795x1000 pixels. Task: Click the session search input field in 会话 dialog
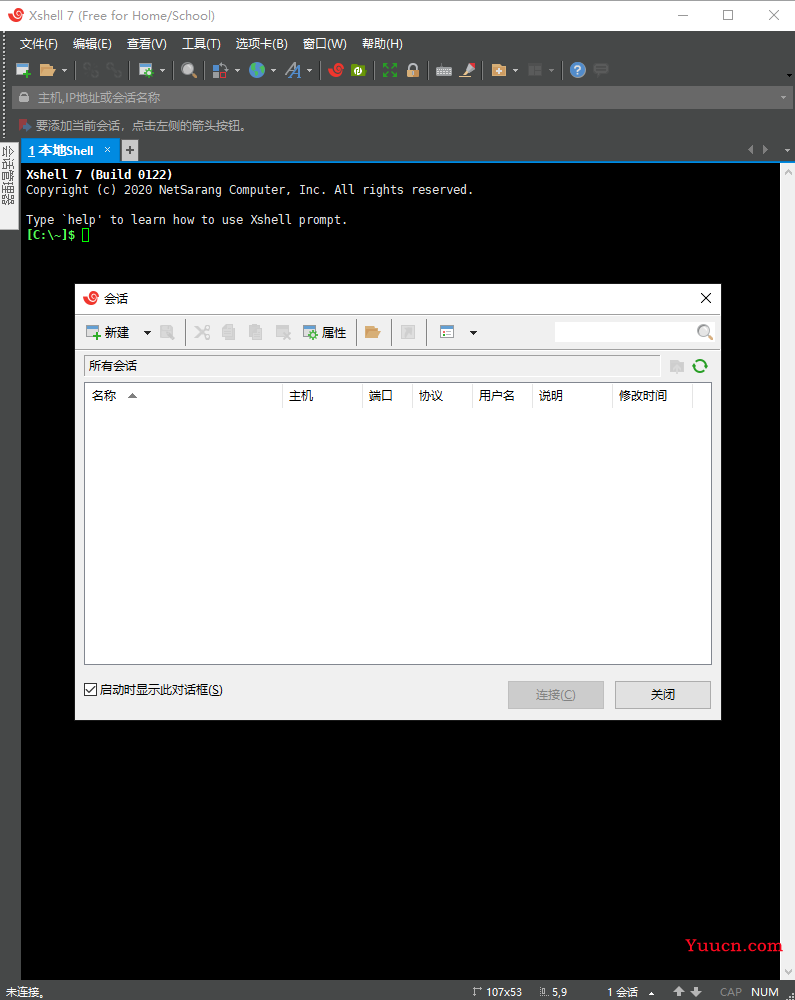click(x=625, y=332)
